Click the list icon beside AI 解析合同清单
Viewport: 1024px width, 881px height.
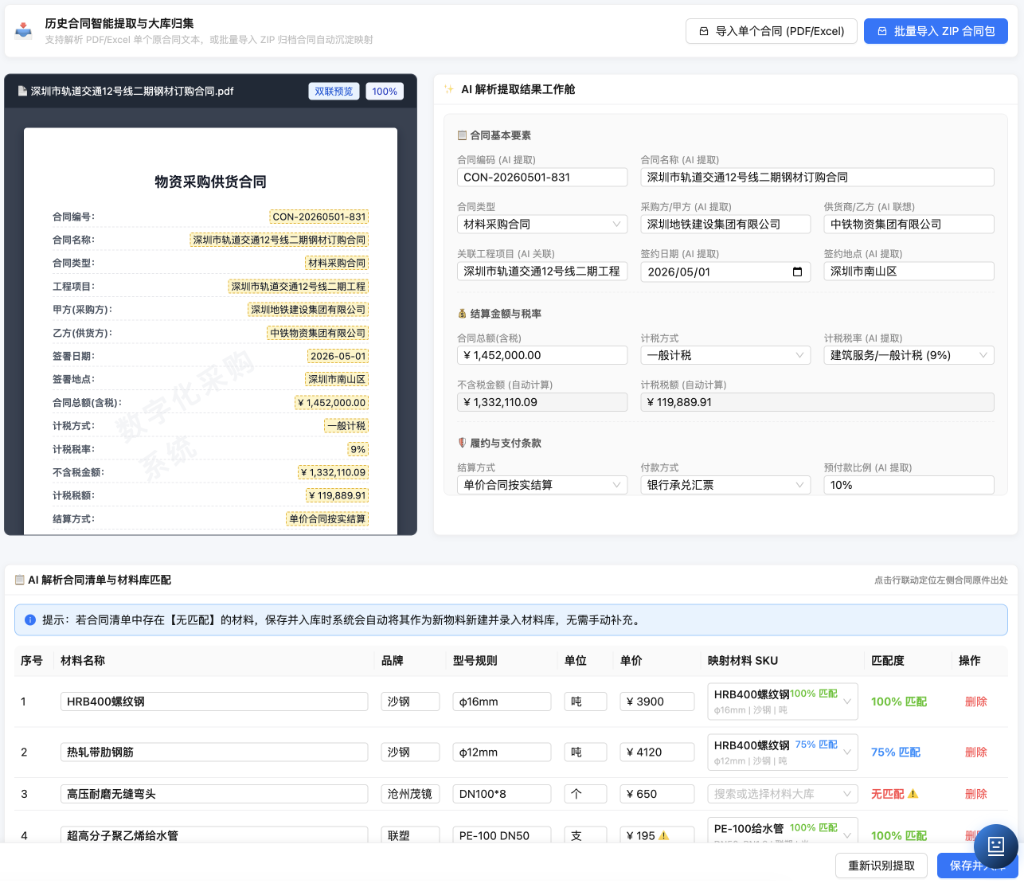pyautogui.click(x=20, y=580)
